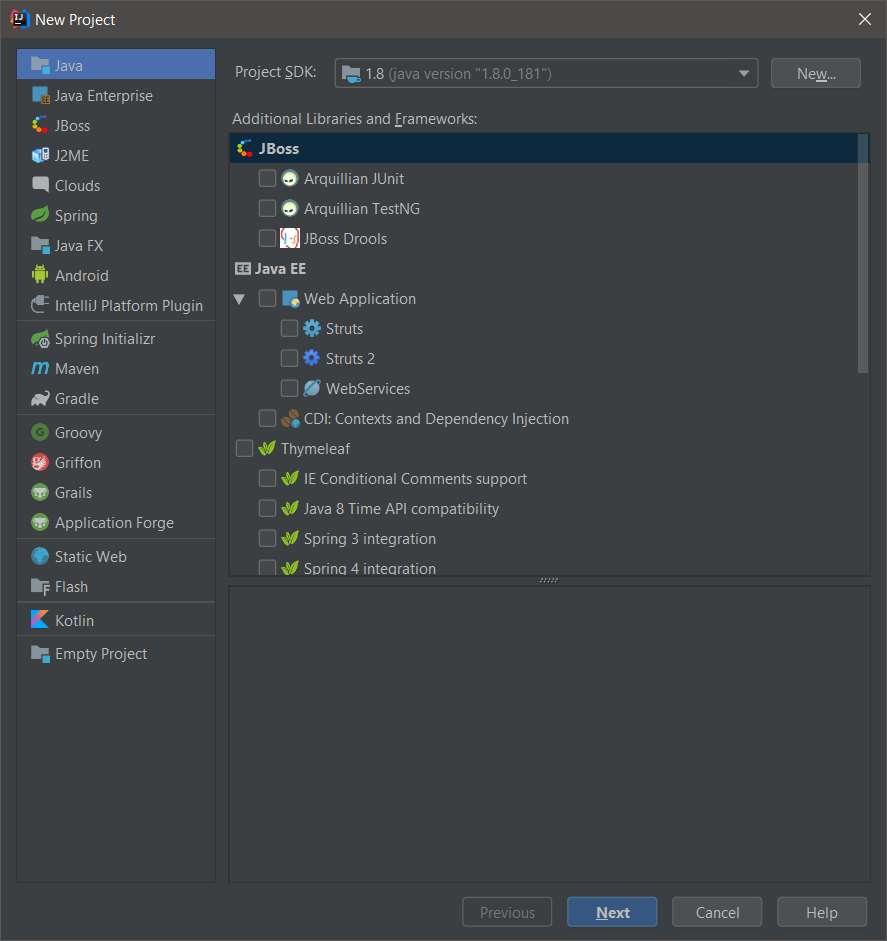Select the Arquillian TestNG label text
Image resolution: width=887 pixels, height=941 pixels.
[362, 208]
